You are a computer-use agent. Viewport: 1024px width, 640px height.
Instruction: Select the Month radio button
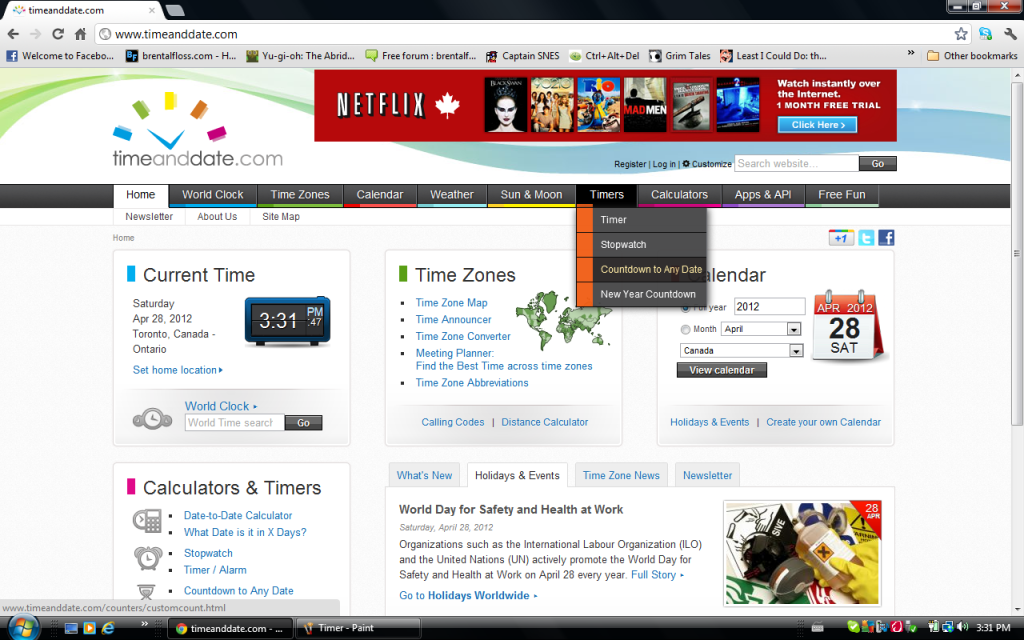[685, 330]
